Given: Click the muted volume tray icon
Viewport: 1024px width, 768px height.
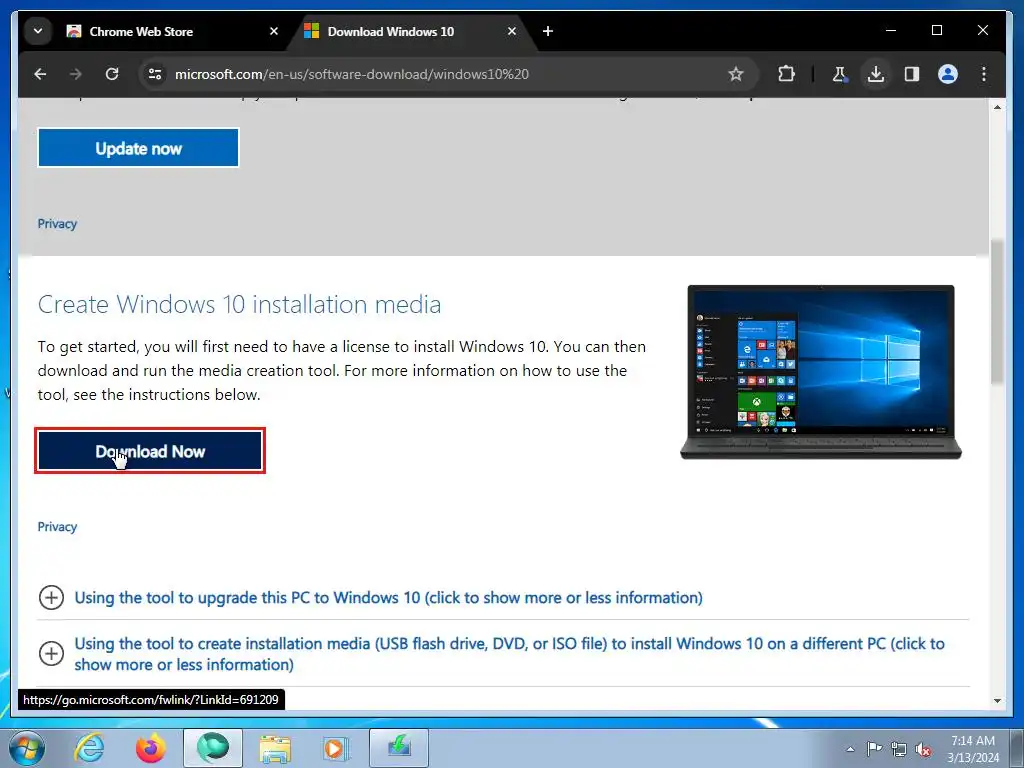Looking at the screenshot, I should point(923,749).
